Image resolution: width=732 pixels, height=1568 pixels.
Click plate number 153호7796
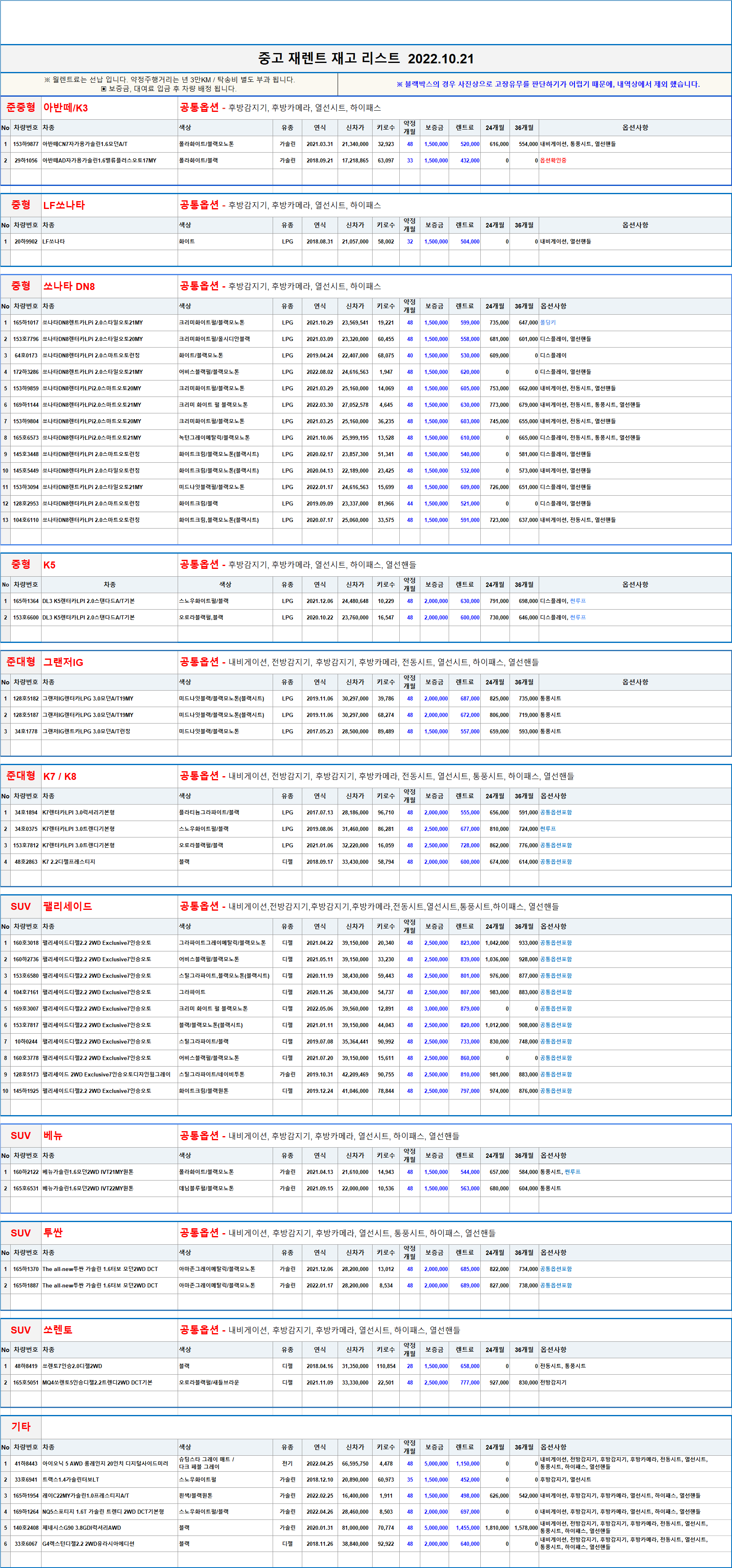pos(25,339)
